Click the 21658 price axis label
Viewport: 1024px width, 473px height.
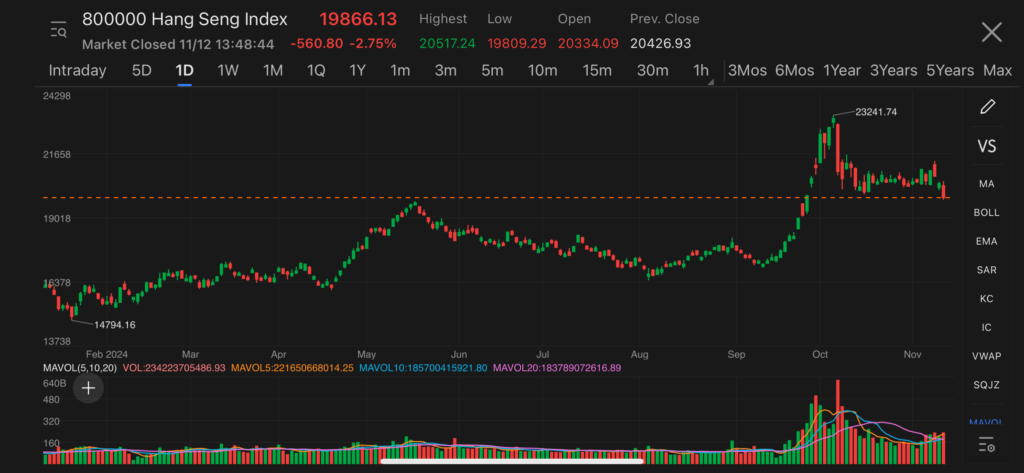click(57, 154)
